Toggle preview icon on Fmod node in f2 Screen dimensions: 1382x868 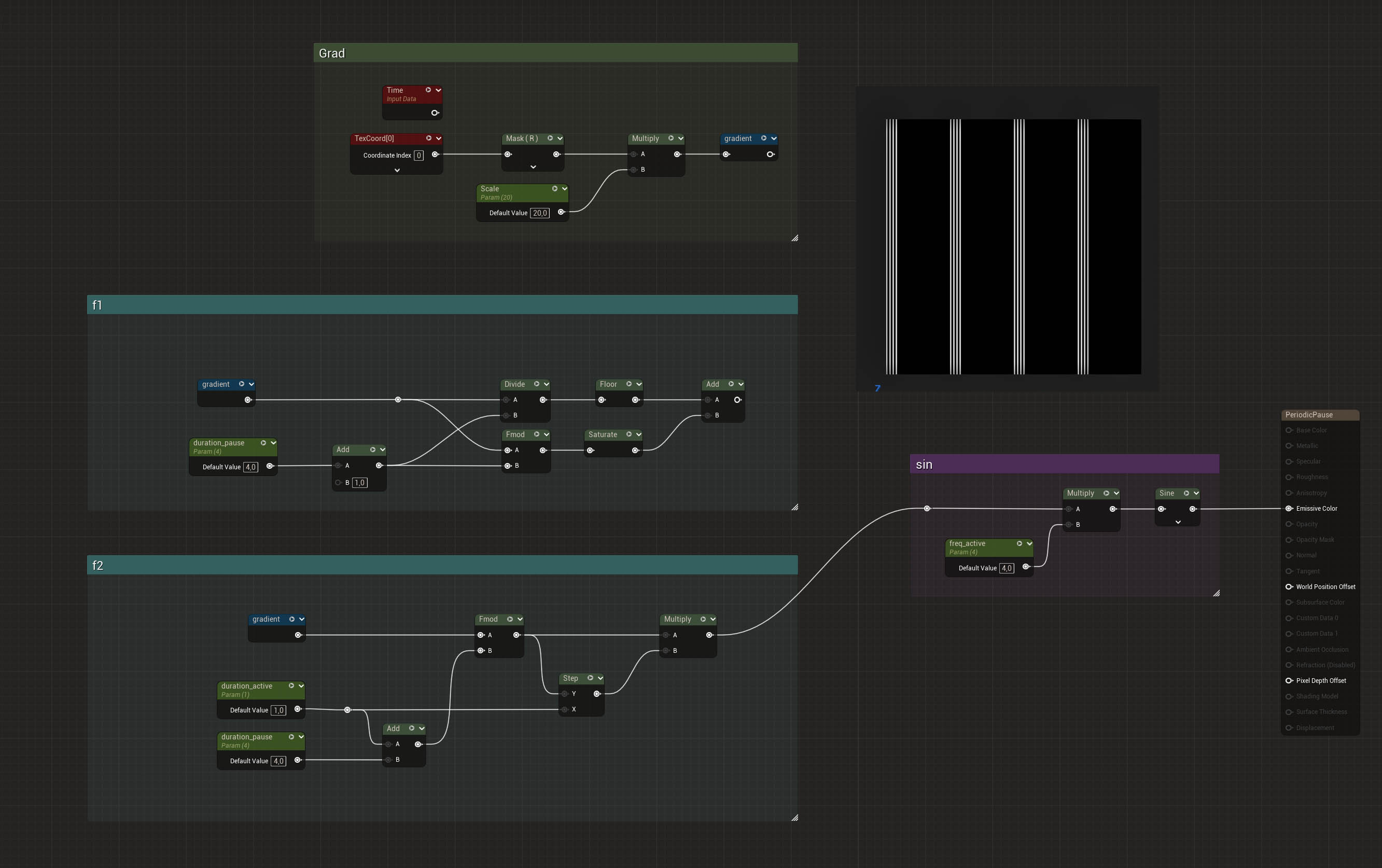[x=510, y=619]
